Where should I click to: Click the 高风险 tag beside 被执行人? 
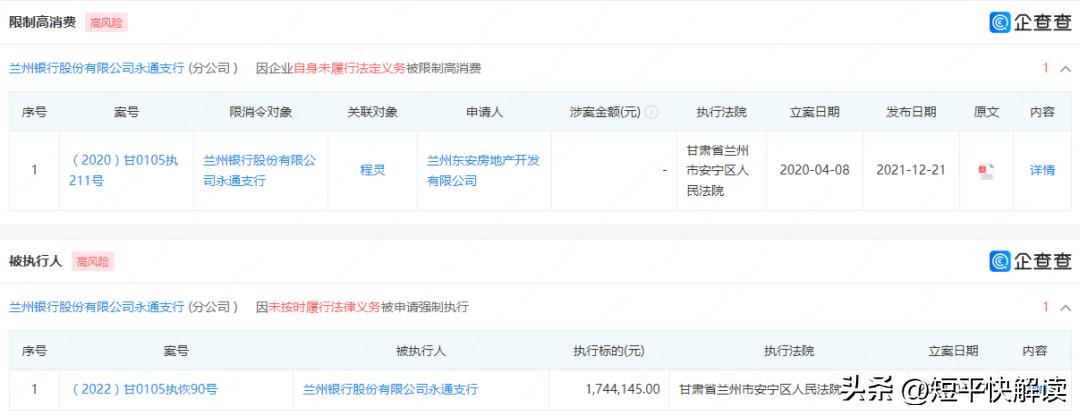tap(92, 262)
